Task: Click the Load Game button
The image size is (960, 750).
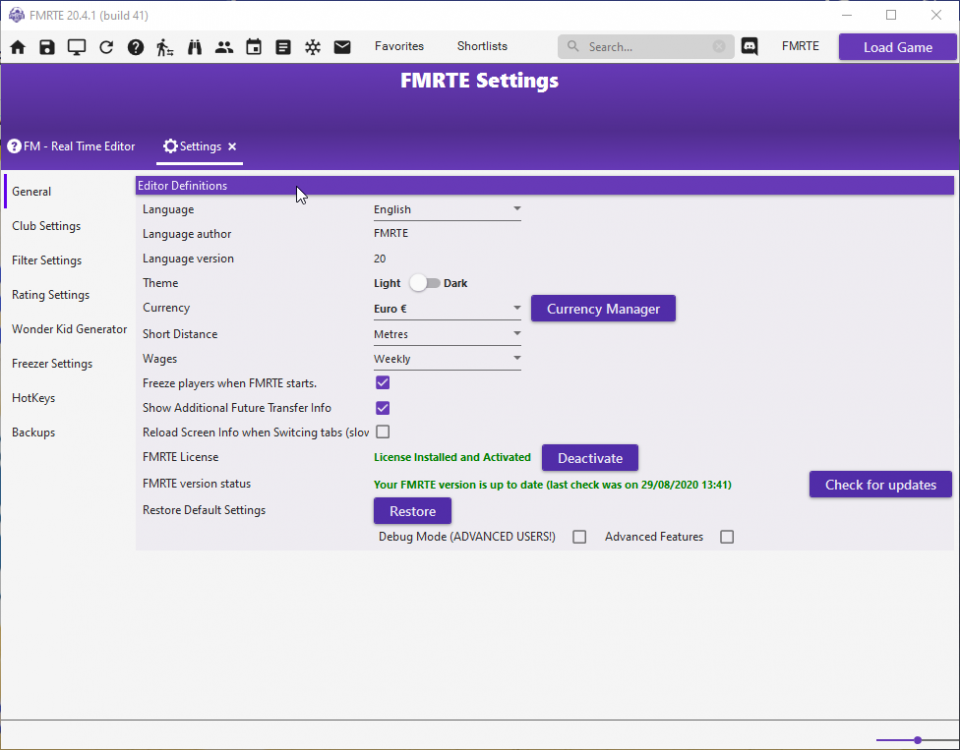Action: [x=898, y=47]
